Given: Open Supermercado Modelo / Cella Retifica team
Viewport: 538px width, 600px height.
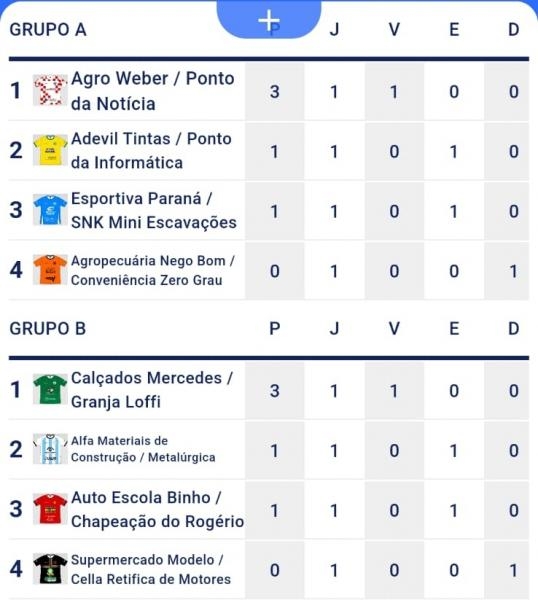Looking at the screenshot, I should tap(151, 569).
